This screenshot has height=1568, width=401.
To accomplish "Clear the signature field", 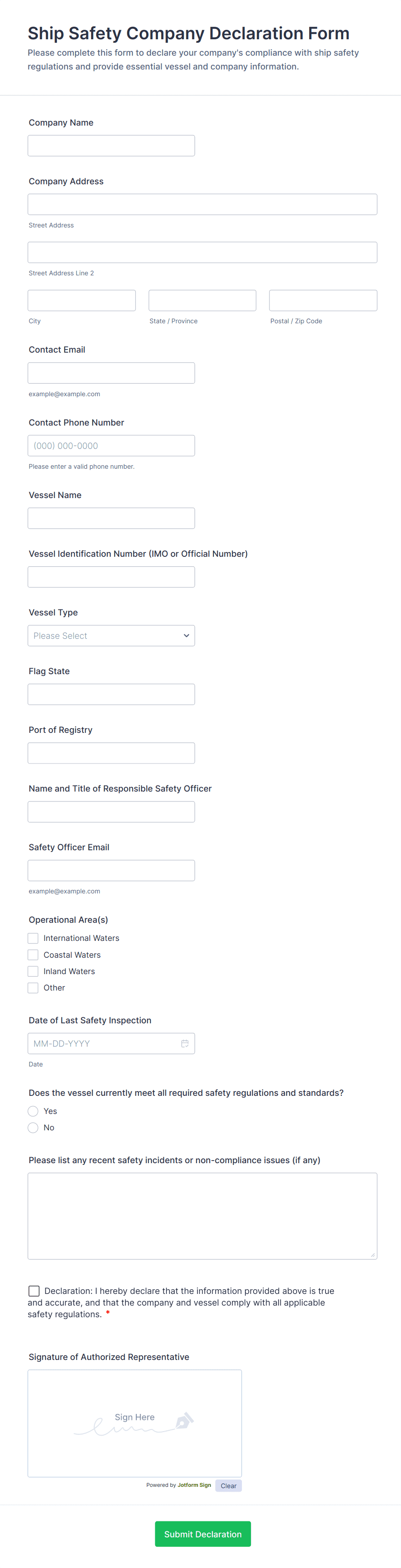I will point(228,1486).
